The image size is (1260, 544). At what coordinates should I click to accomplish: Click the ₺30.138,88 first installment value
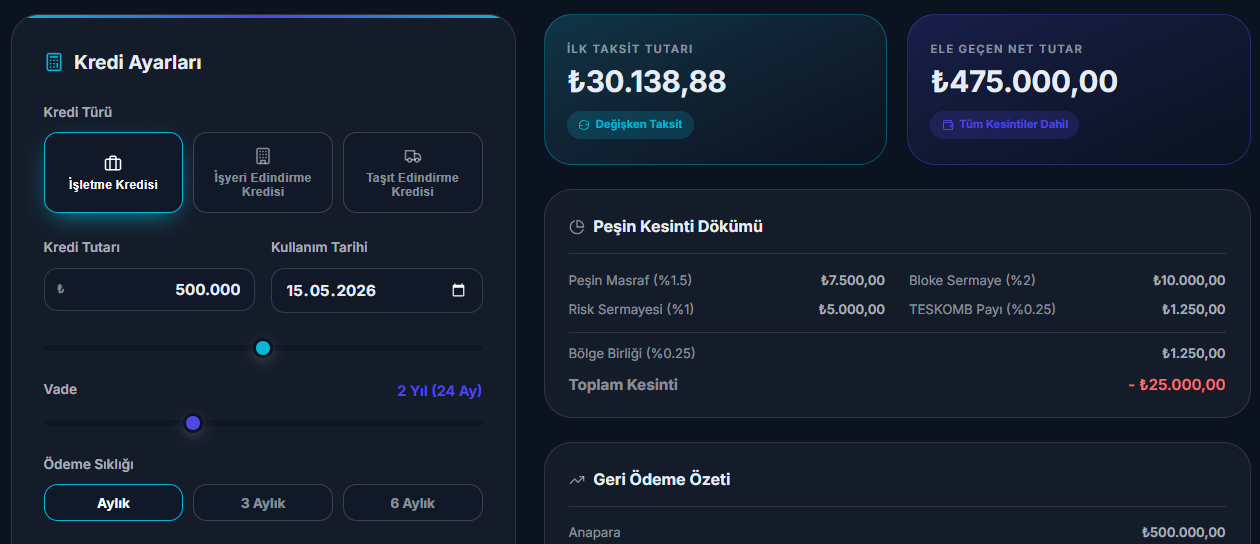point(646,82)
